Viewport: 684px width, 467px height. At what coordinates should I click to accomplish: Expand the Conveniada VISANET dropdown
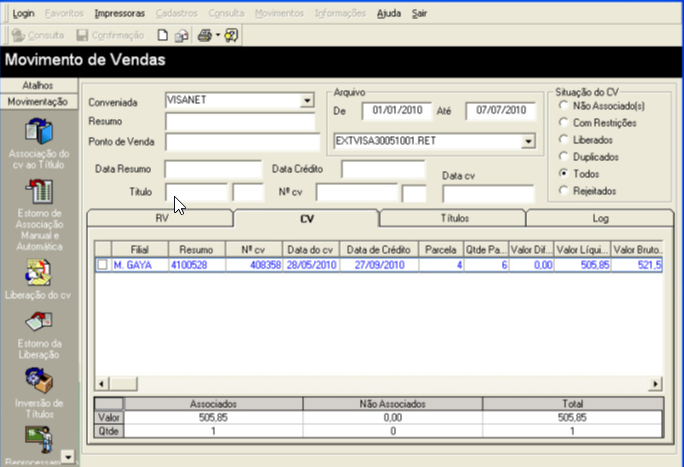pos(307,101)
